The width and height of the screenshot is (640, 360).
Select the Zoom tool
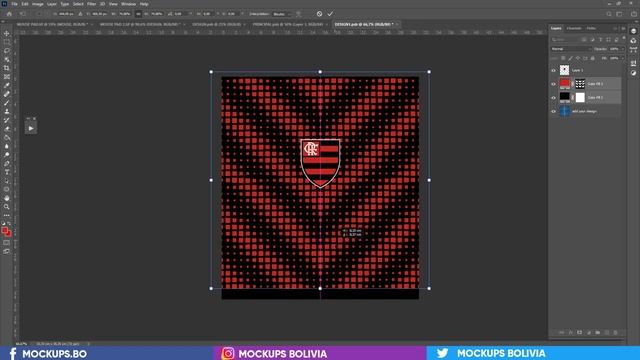[x=7, y=207]
